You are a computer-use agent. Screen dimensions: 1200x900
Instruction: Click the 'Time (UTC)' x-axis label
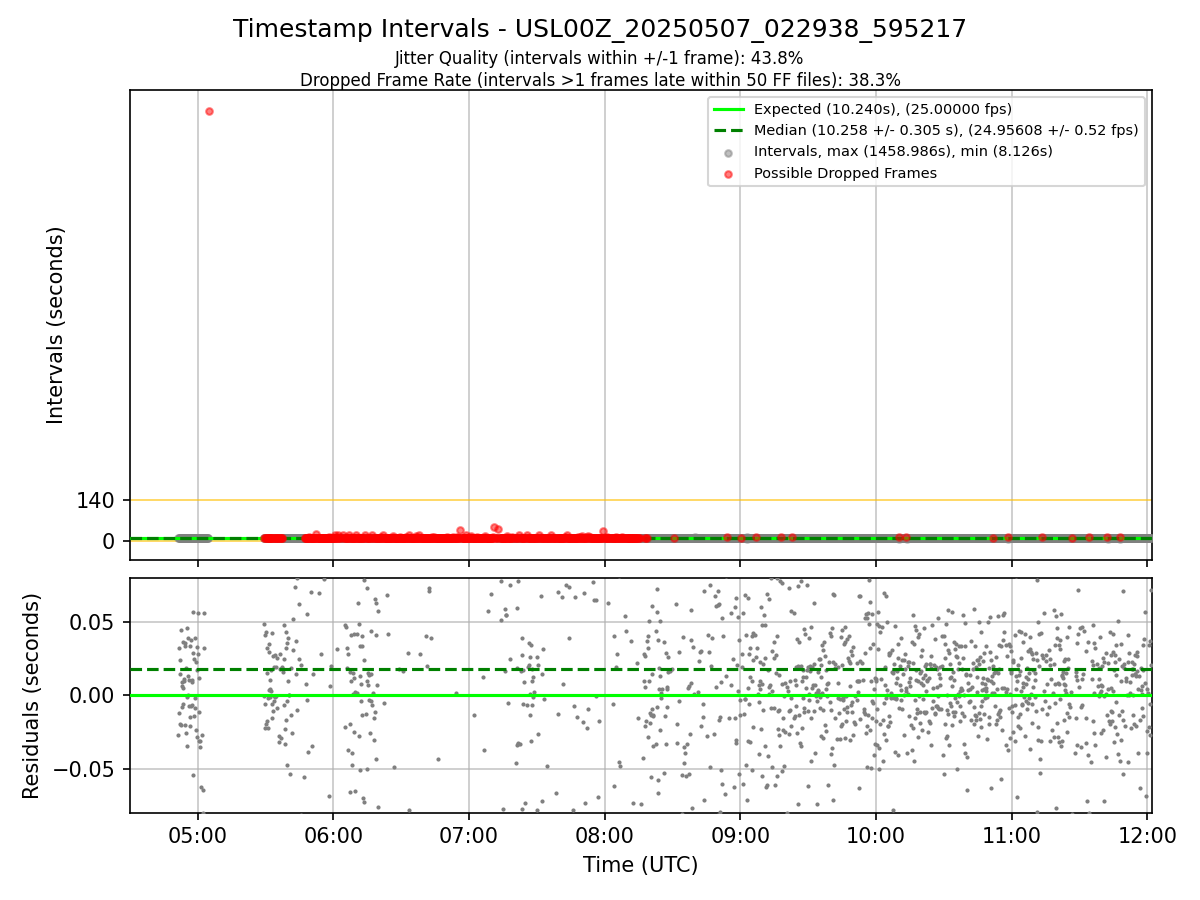[641, 865]
